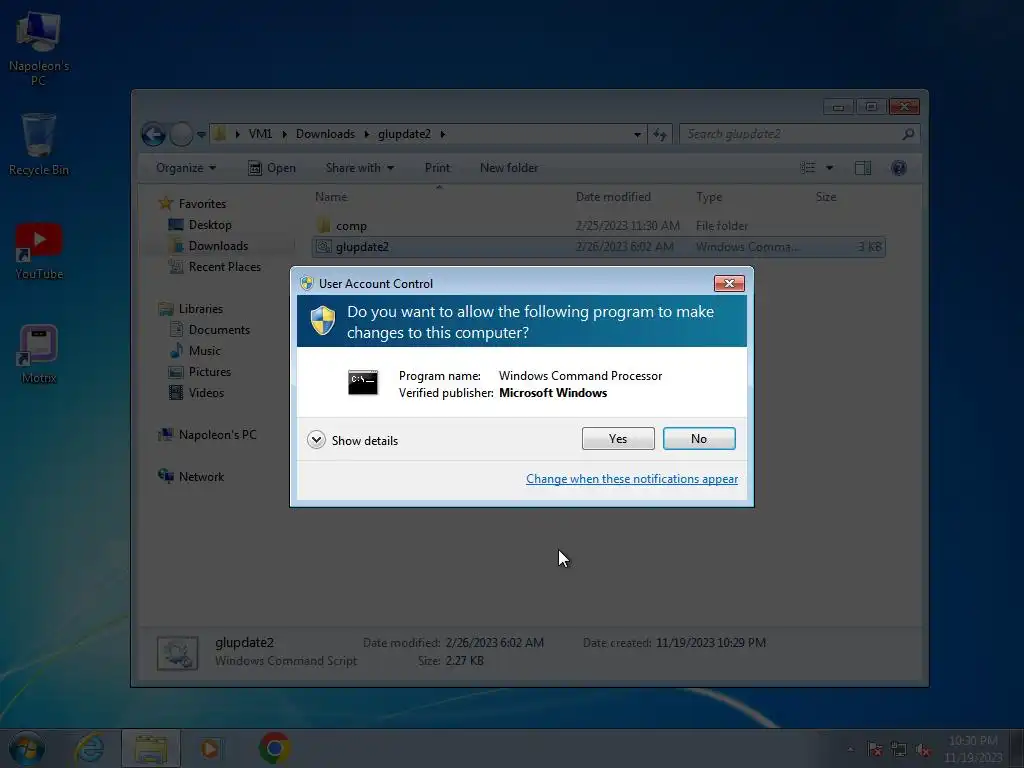Click search magnifier icon in Explorer
This screenshot has height=768, width=1024.
tap(908, 134)
